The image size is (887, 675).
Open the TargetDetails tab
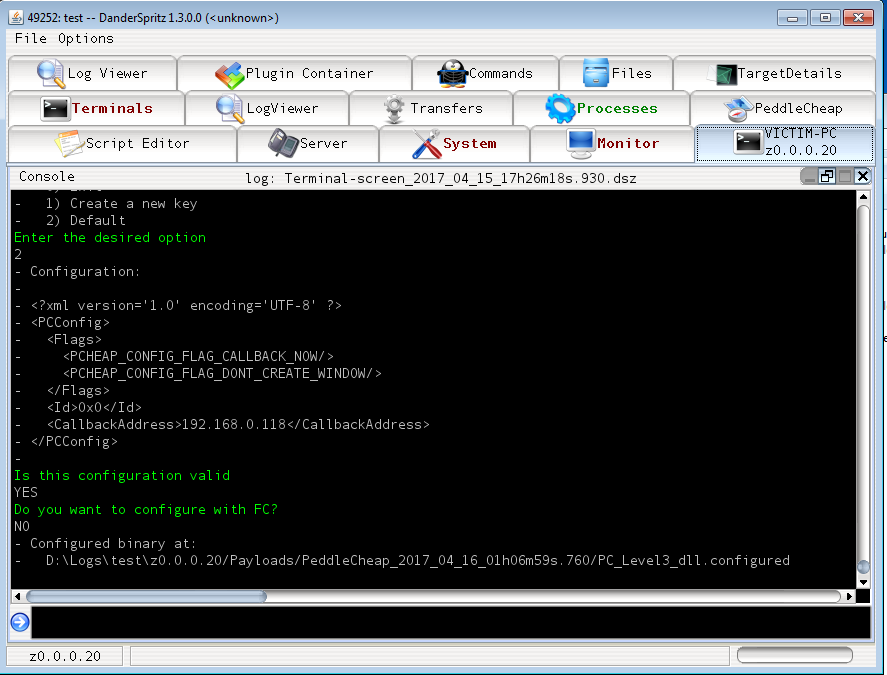(774, 74)
